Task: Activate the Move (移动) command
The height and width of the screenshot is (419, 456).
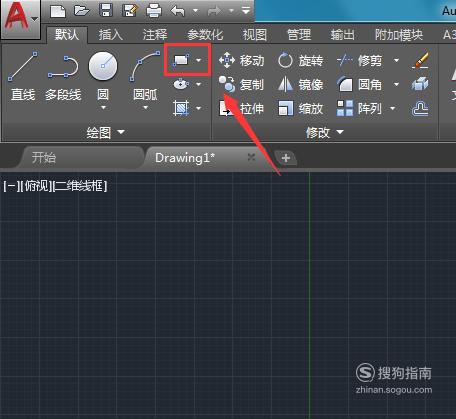Action: (x=242, y=61)
